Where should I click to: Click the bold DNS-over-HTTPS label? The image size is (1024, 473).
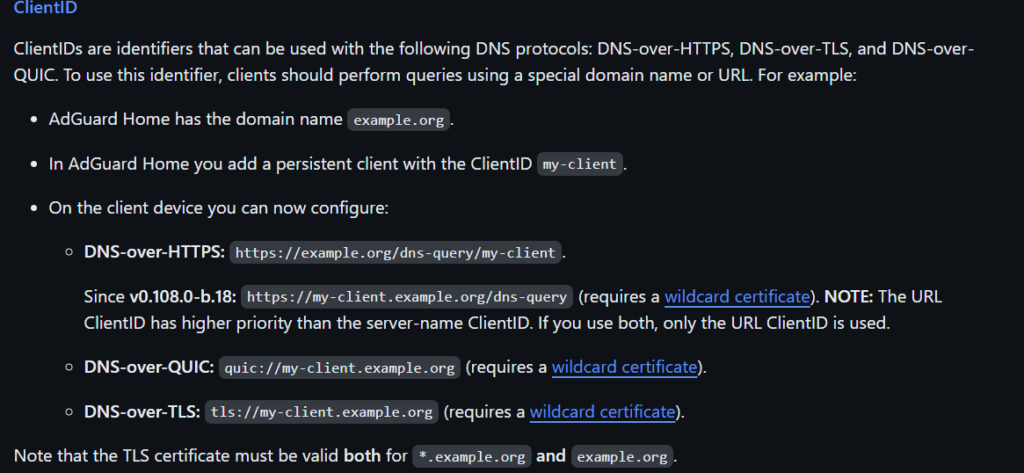(x=155, y=252)
